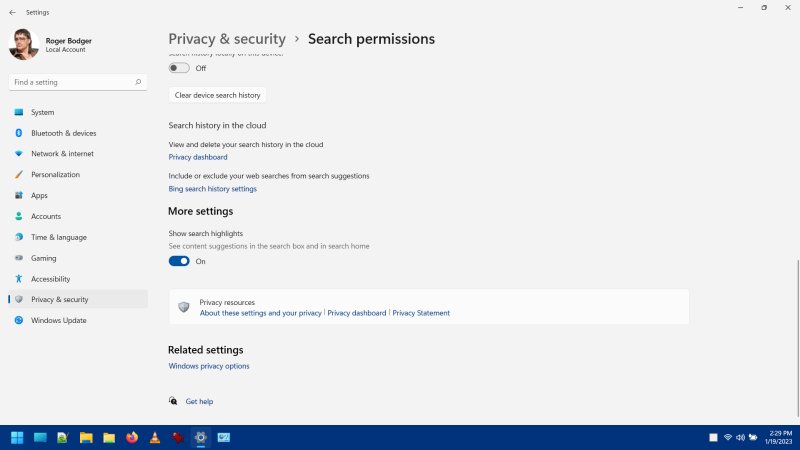The height and width of the screenshot is (450, 800).
Task: Open Windows Update settings
Action: [58, 321]
